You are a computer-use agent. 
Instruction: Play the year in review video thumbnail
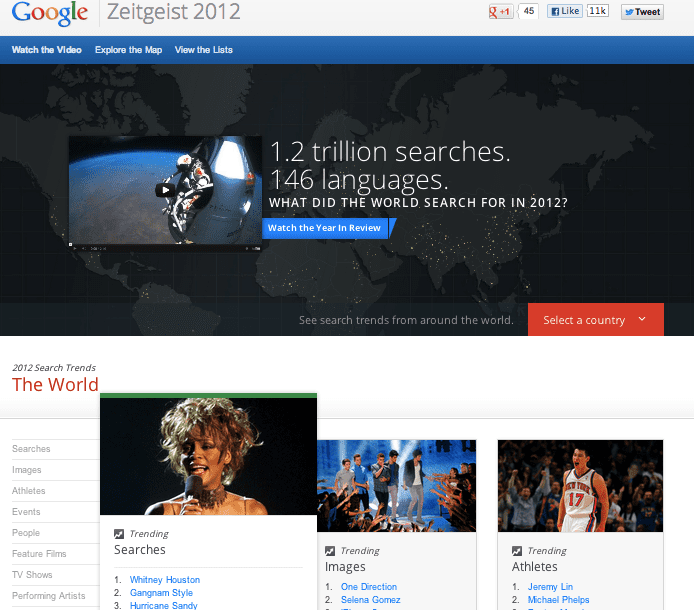coord(165,190)
